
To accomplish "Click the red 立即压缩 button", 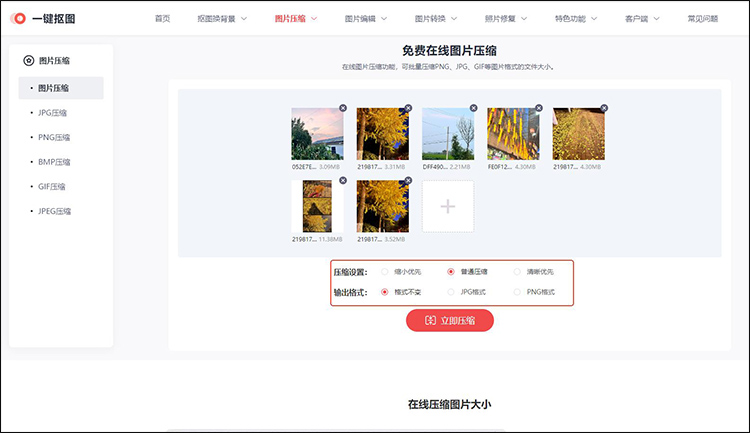I will click(450, 320).
